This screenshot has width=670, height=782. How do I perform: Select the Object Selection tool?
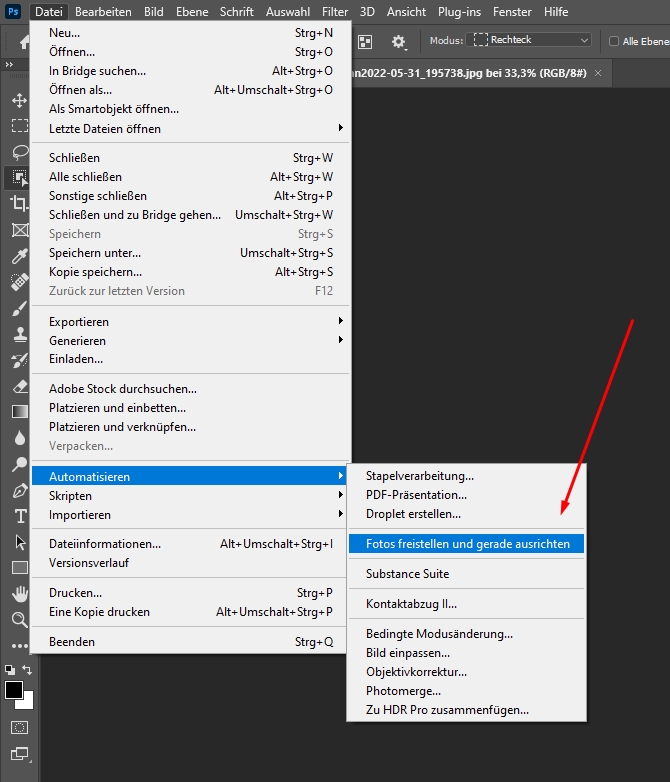tap(19, 177)
